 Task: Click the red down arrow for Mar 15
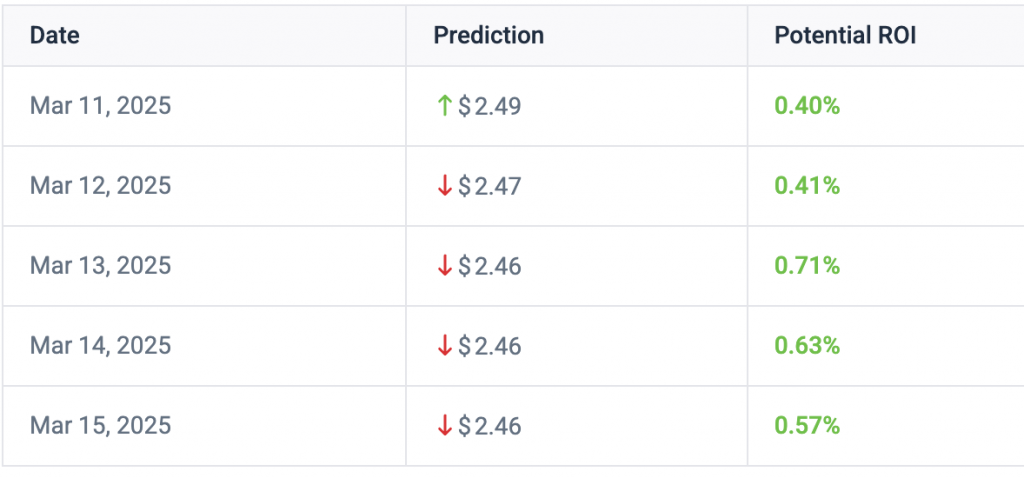click(445, 426)
